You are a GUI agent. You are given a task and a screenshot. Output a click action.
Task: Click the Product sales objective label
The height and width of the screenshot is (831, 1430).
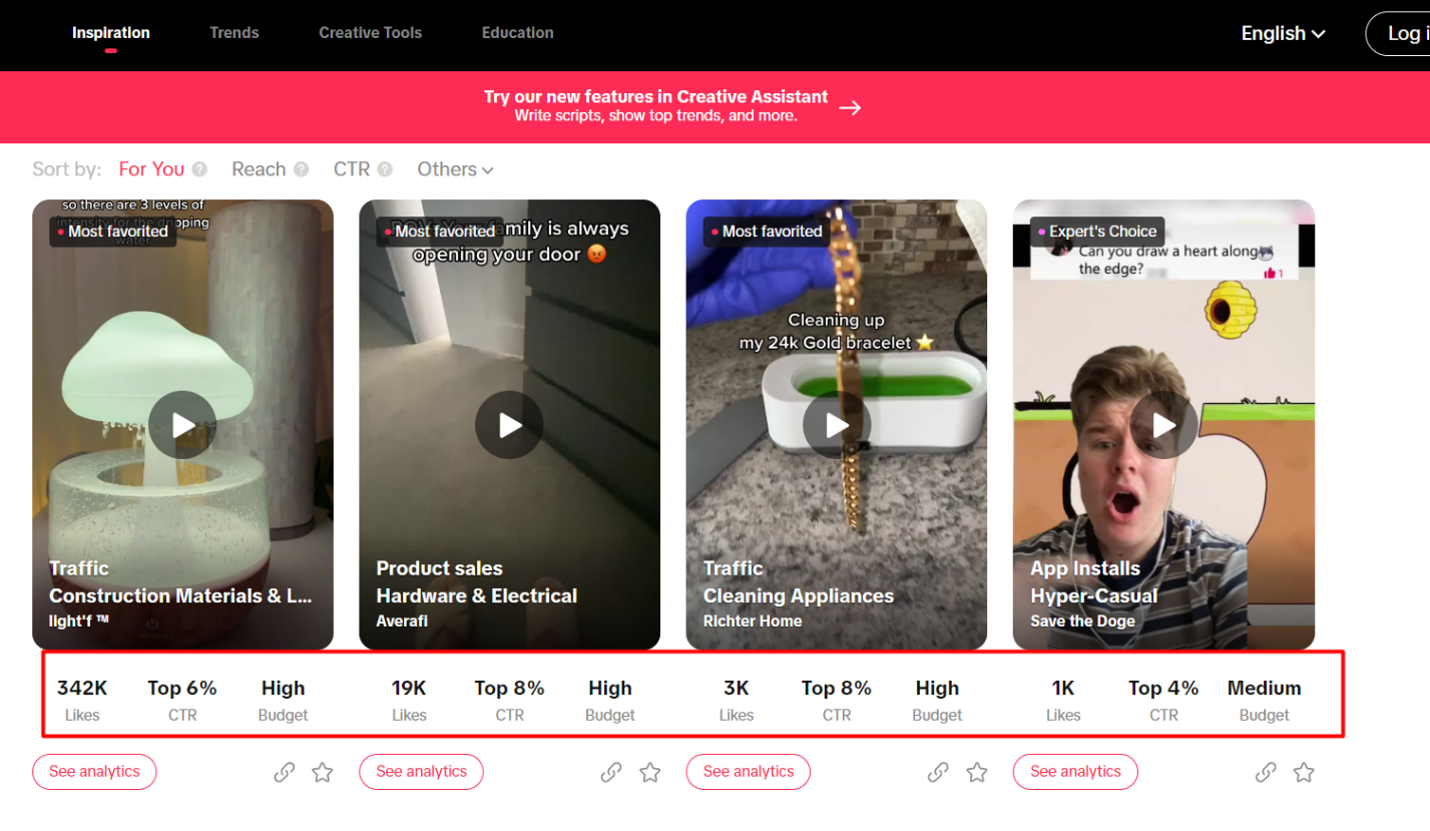[439, 568]
